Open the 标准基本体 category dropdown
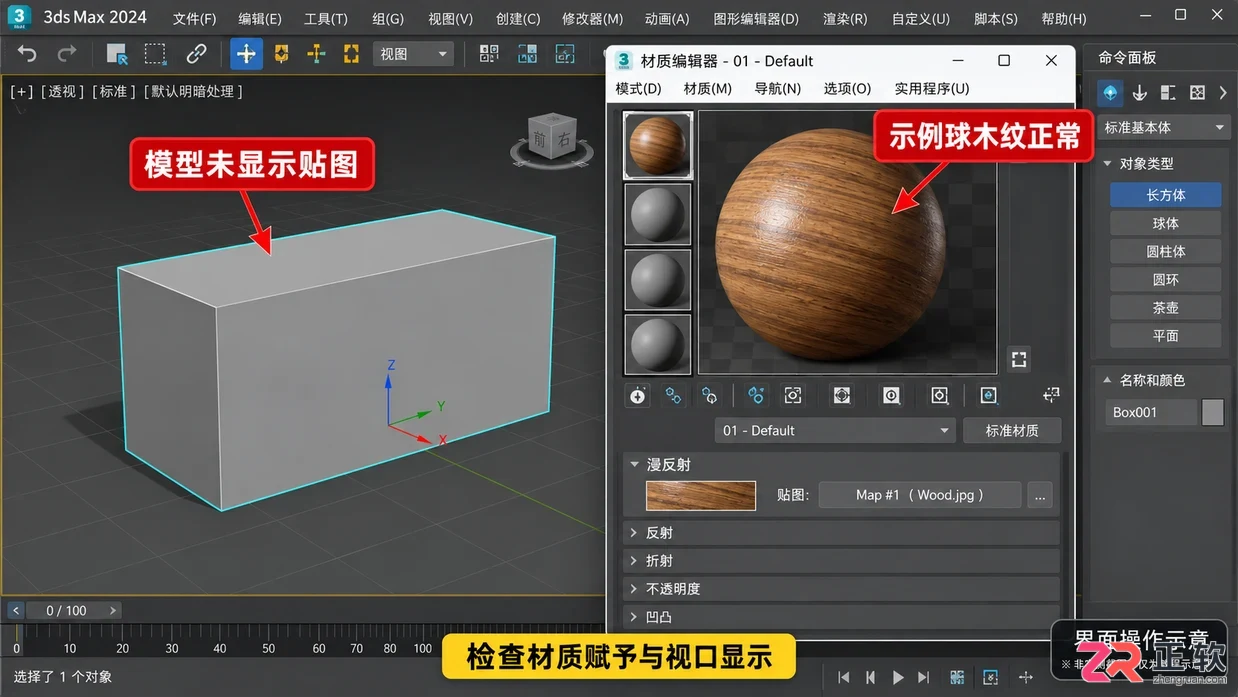 [1164, 128]
